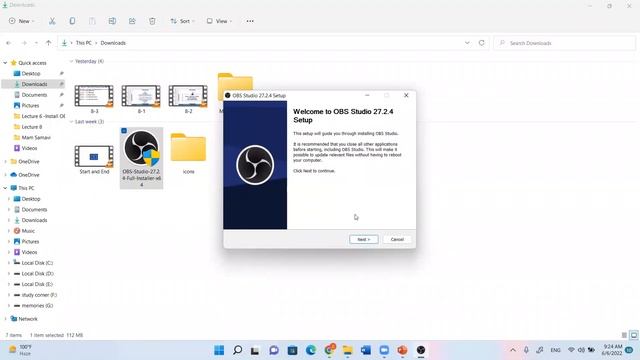The height and width of the screenshot is (360, 640).
Task: Click the Copy icon in toolbar
Action: coord(72,21)
